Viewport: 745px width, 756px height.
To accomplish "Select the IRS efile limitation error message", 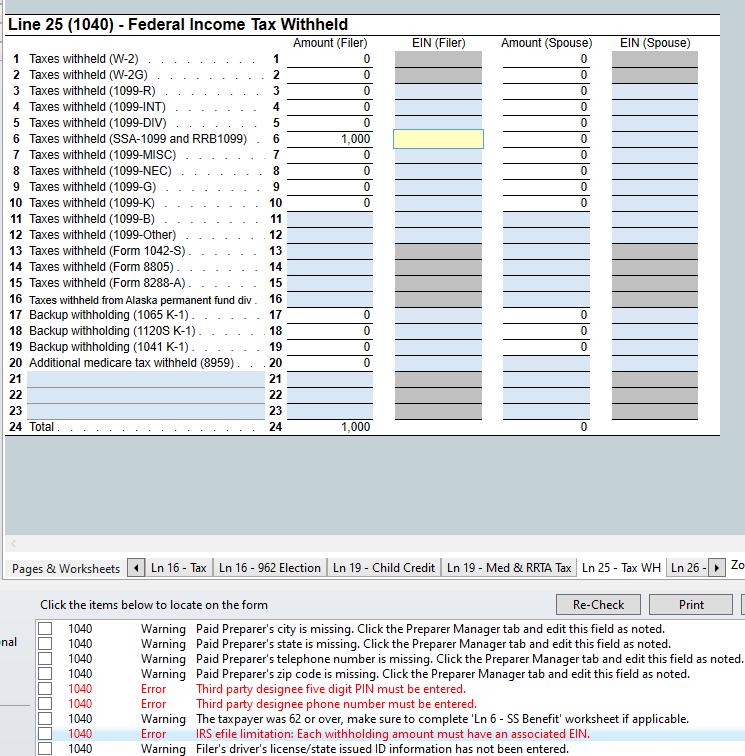I will 393,734.
